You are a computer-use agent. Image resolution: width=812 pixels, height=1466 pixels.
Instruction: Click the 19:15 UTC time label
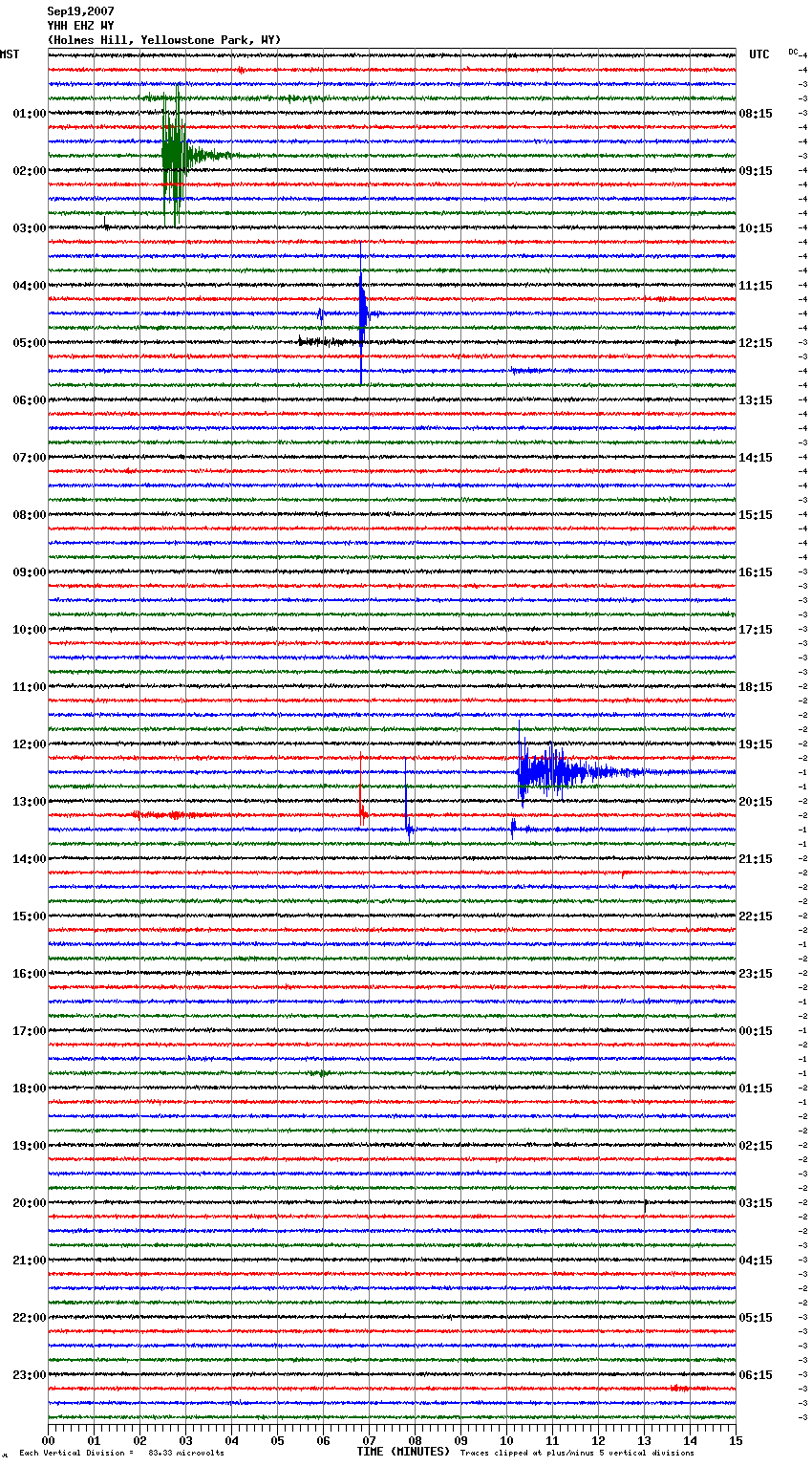tap(756, 744)
